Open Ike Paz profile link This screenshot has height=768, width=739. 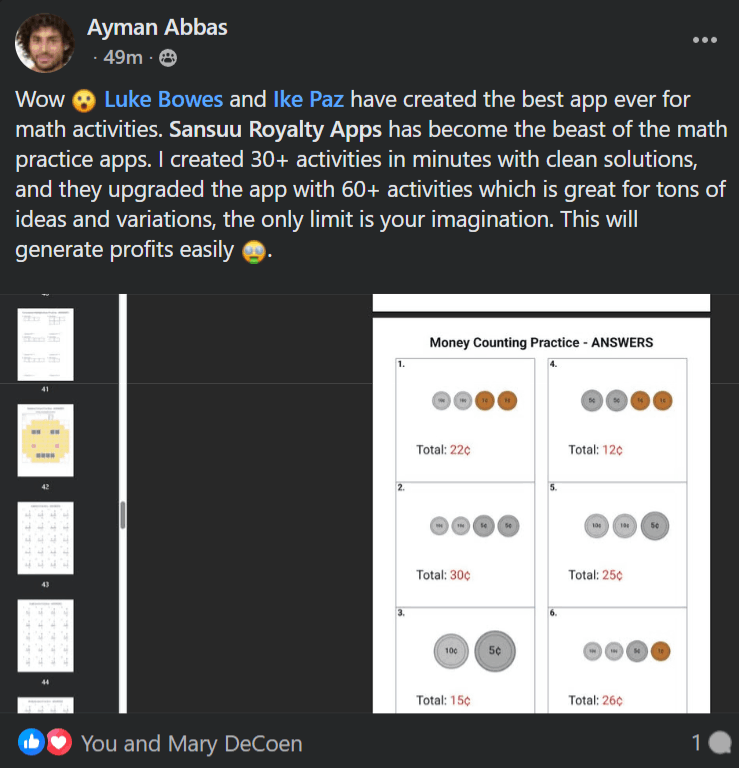[309, 100]
